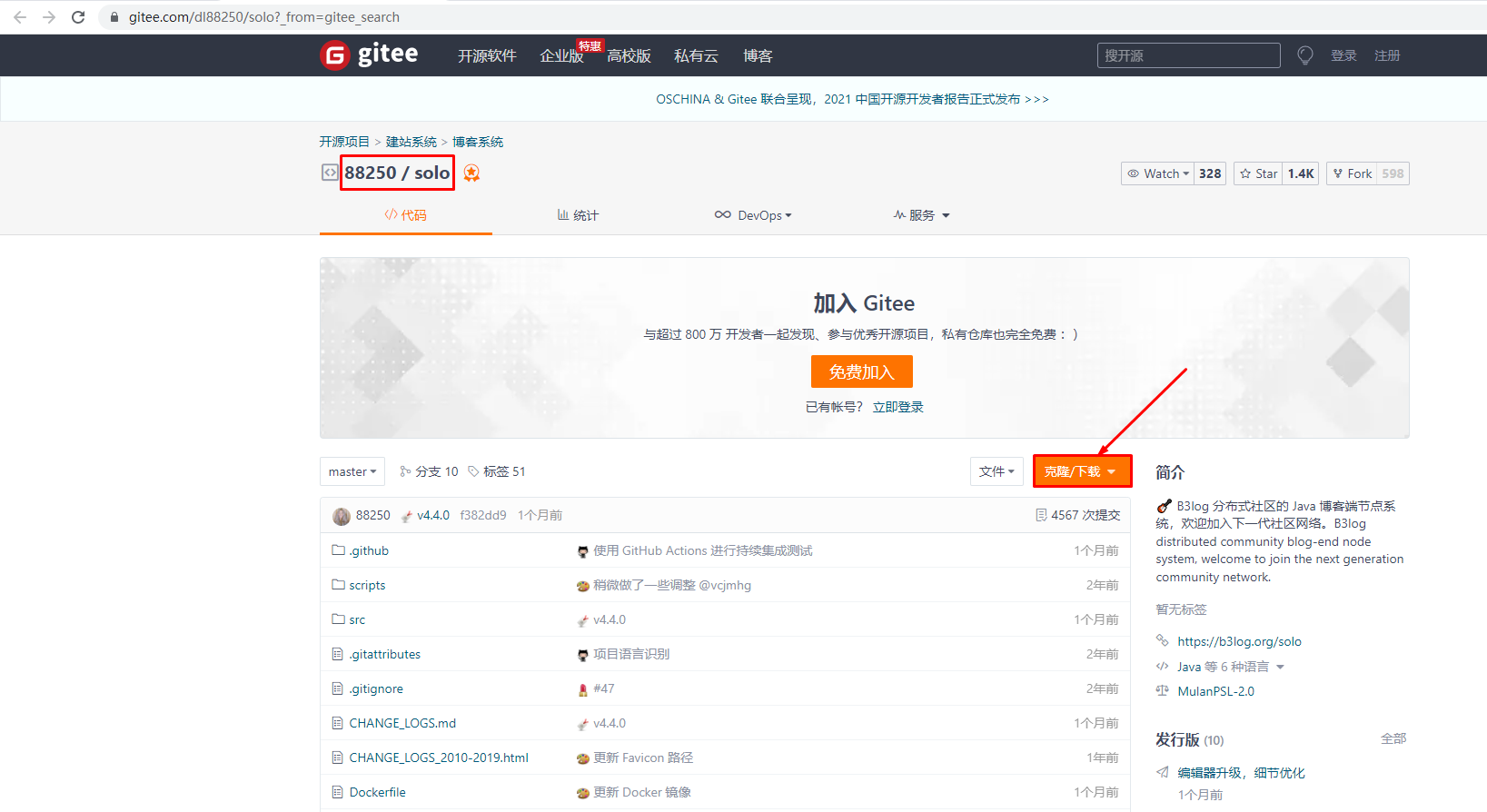Open the DevOps tab menu
The image size is (1487, 812).
753,215
